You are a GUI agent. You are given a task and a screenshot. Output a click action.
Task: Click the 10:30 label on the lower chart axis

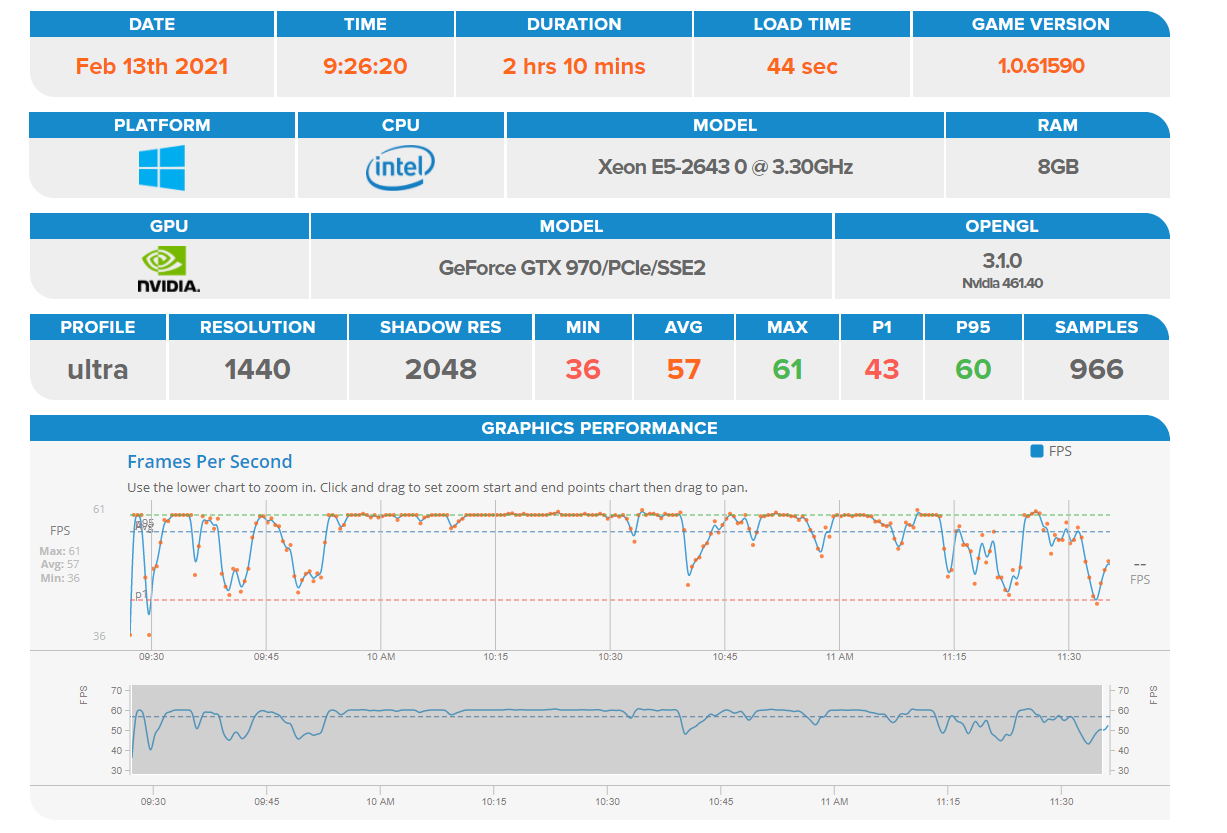[x=607, y=801]
